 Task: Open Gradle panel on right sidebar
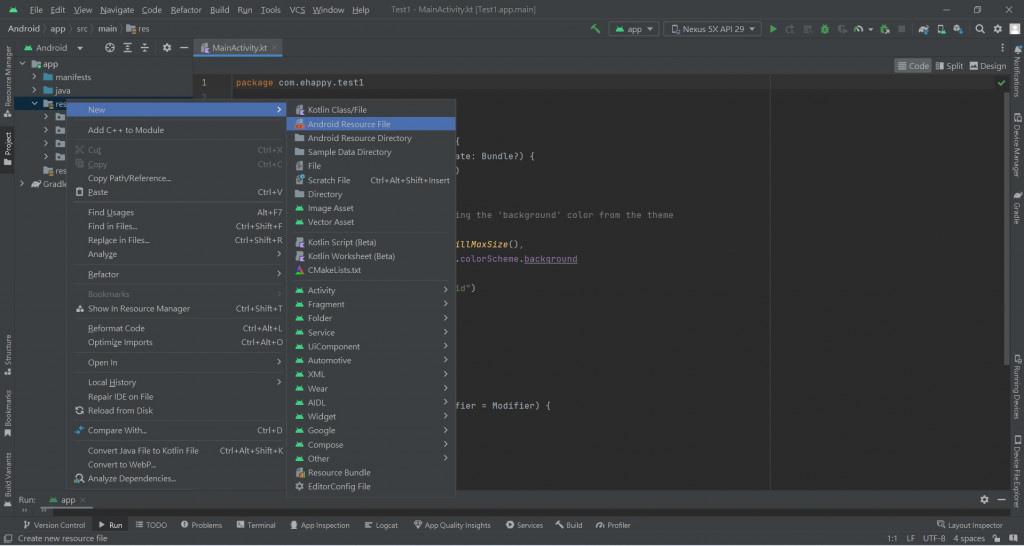click(1017, 208)
